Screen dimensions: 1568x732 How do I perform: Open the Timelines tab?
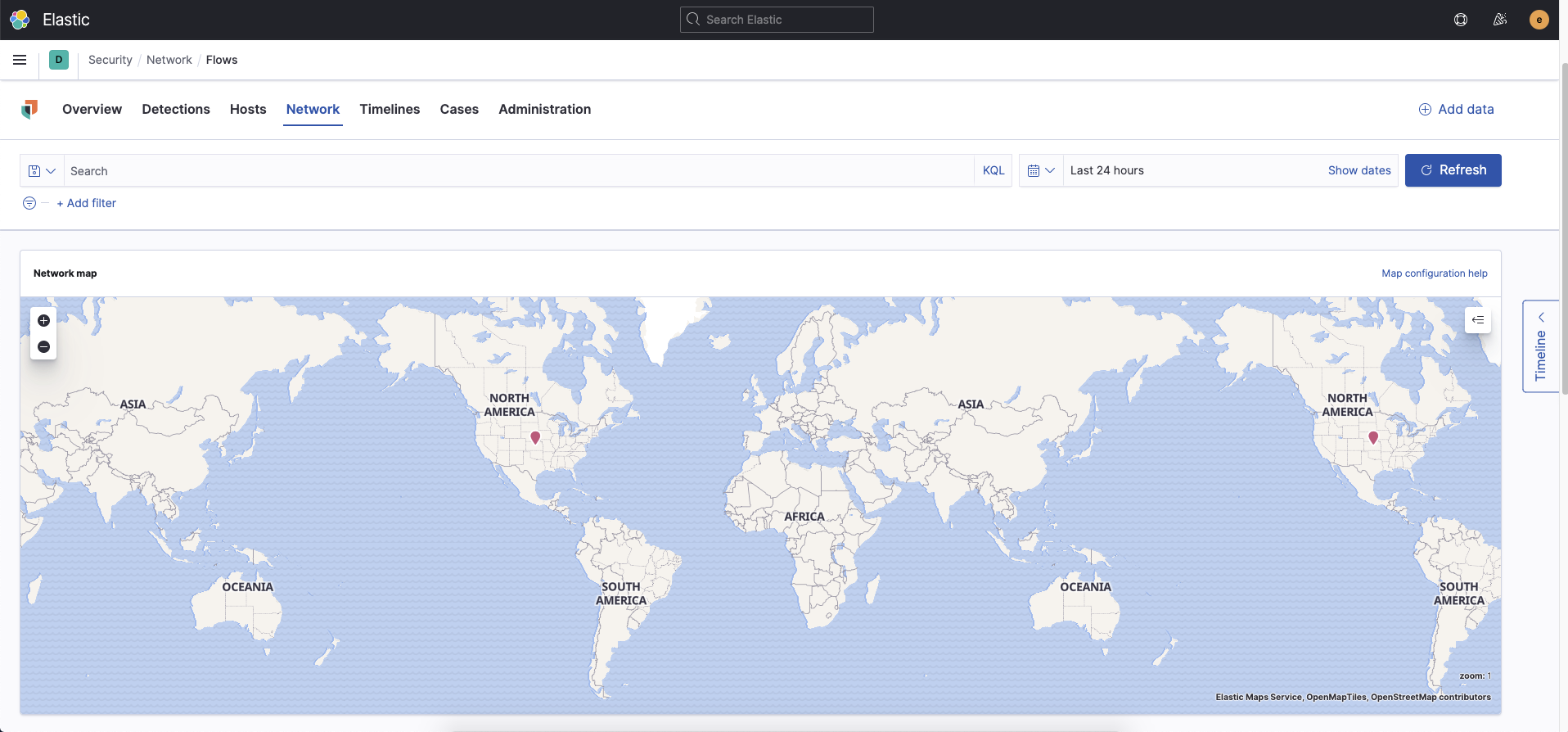[x=390, y=109]
